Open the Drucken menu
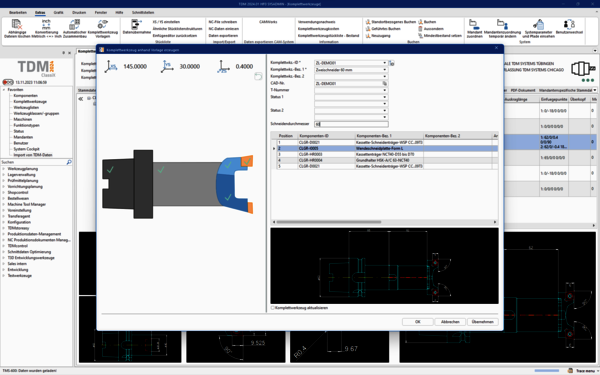 [x=79, y=13]
